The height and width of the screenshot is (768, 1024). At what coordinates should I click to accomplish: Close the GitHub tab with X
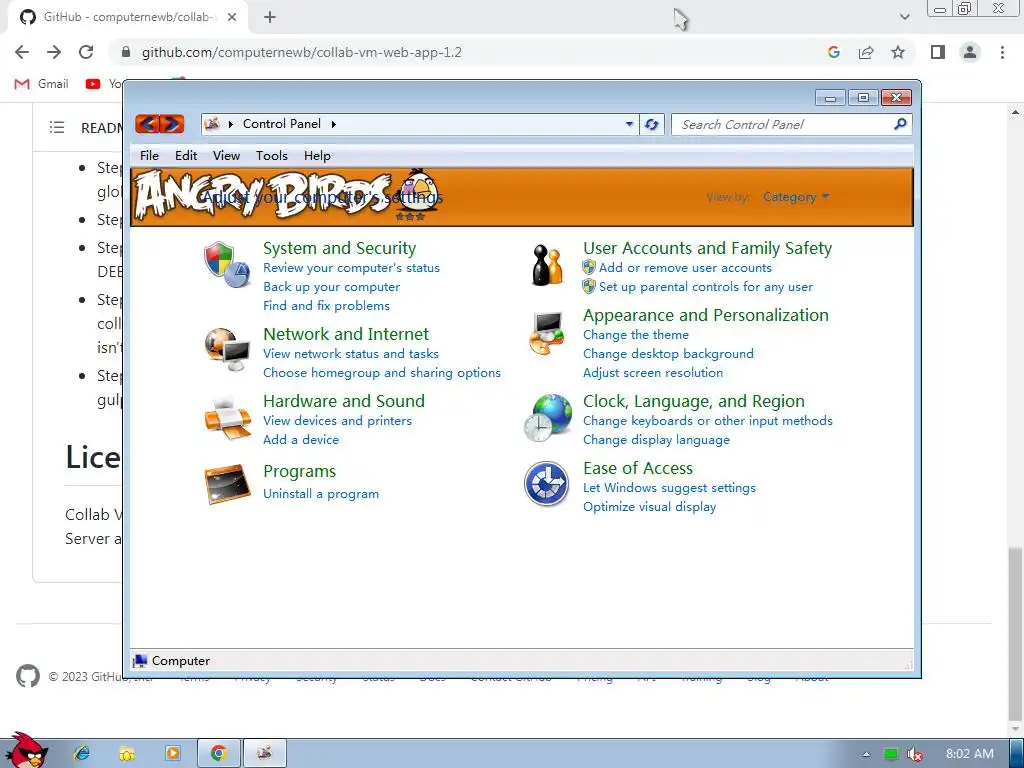pyautogui.click(x=232, y=17)
